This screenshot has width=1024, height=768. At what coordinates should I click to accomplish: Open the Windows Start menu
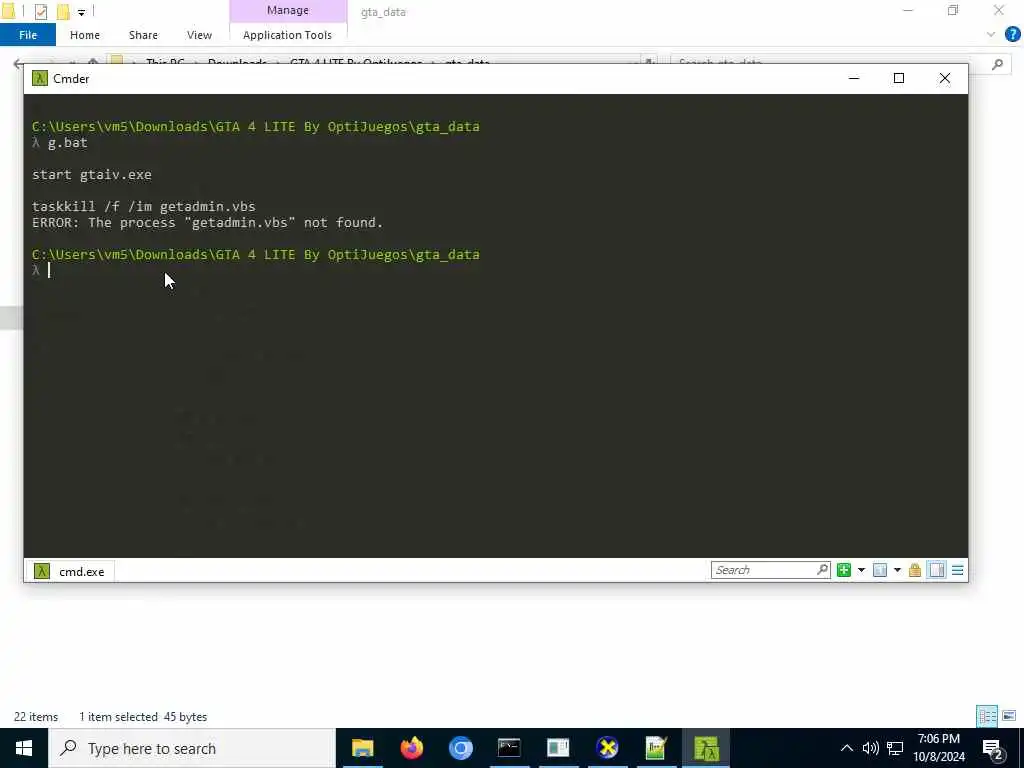pyautogui.click(x=24, y=748)
